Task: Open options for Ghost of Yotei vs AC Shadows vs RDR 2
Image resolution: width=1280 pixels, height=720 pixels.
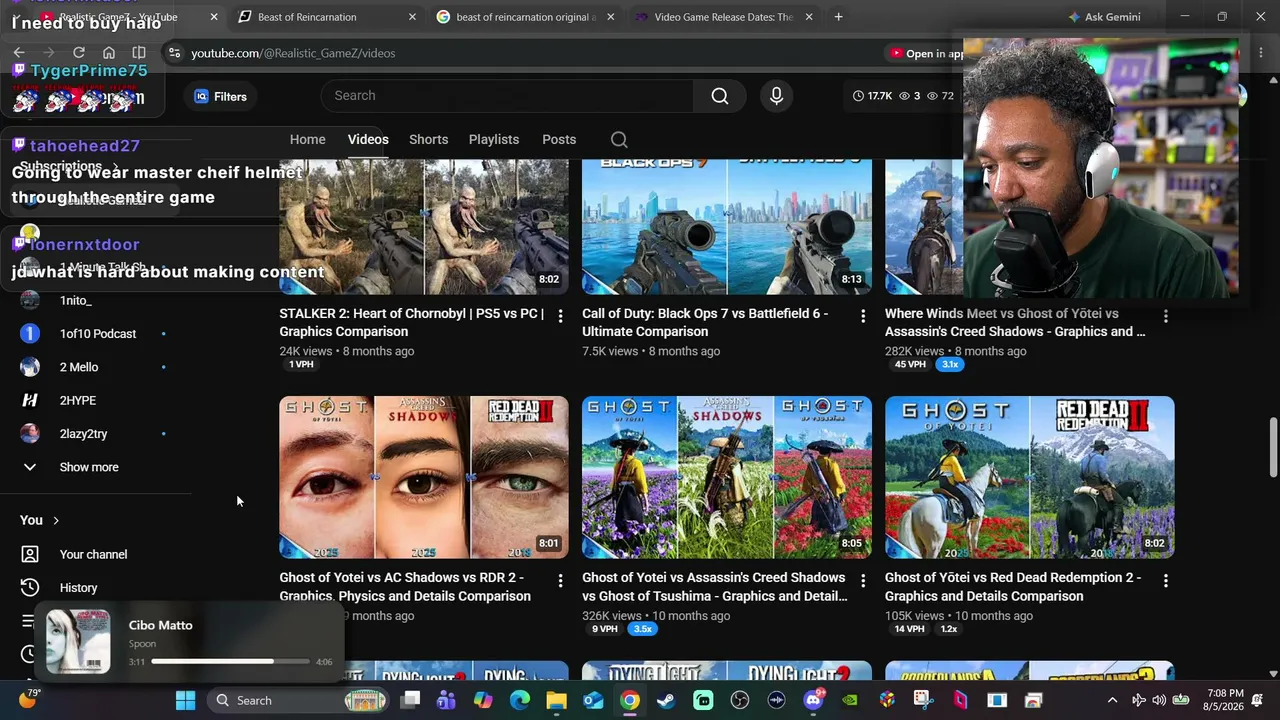Action: pyautogui.click(x=560, y=580)
